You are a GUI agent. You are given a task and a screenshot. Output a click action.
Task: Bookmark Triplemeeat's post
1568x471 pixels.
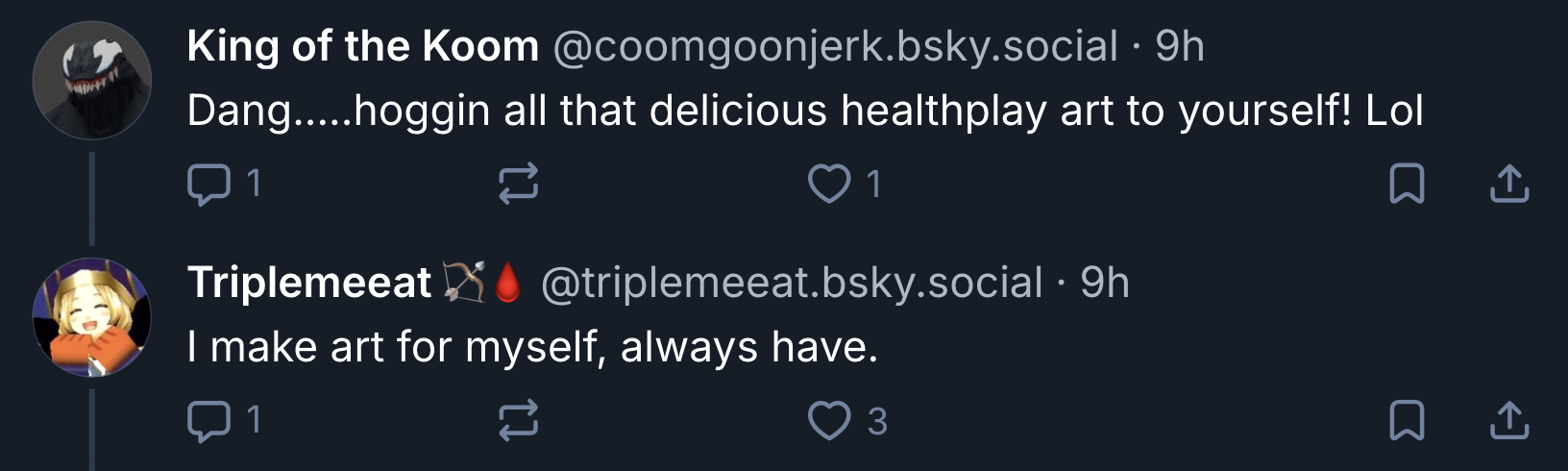(x=1407, y=420)
